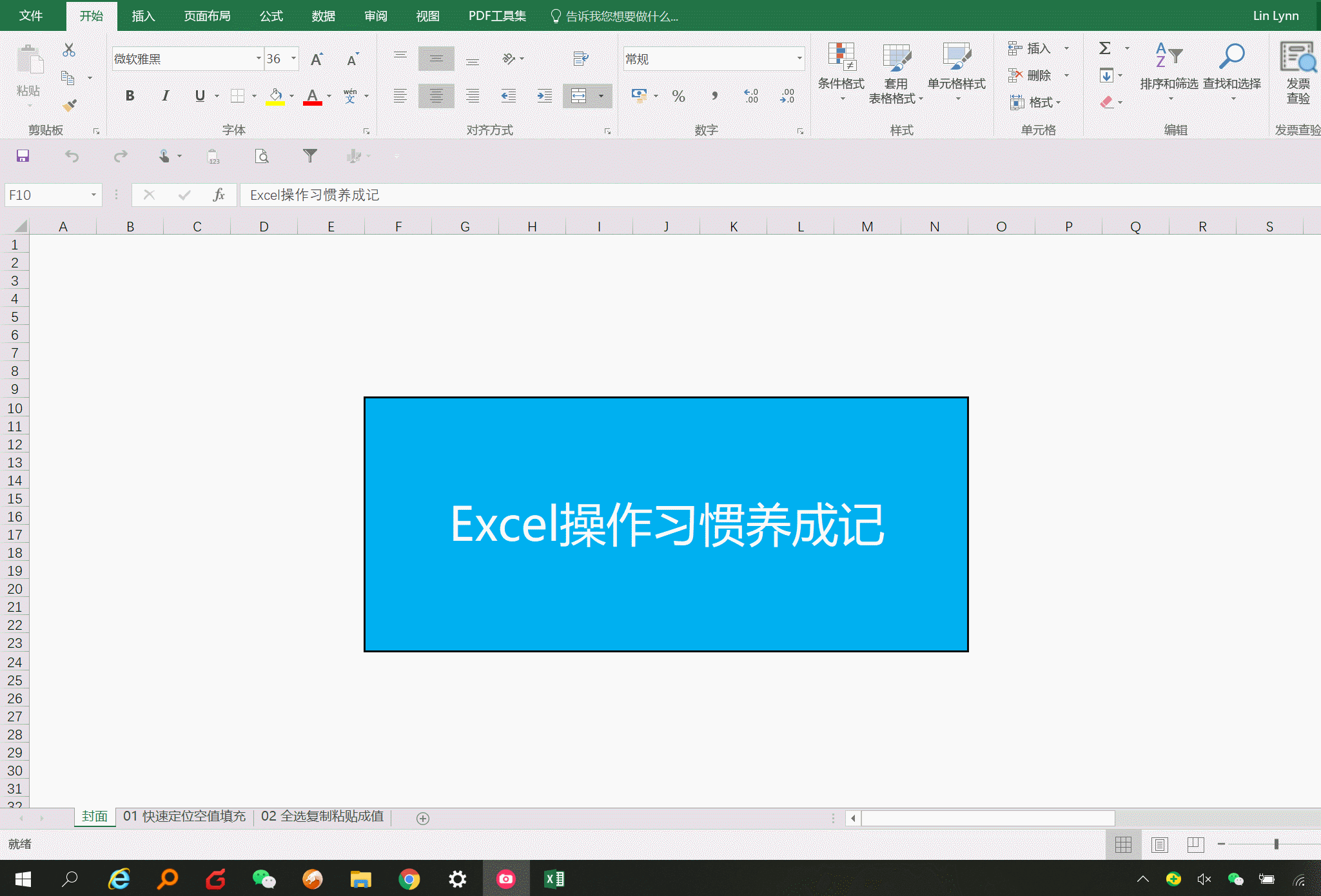
Task: Open 查找和选择 find and select menu
Action: (1232, 71)
